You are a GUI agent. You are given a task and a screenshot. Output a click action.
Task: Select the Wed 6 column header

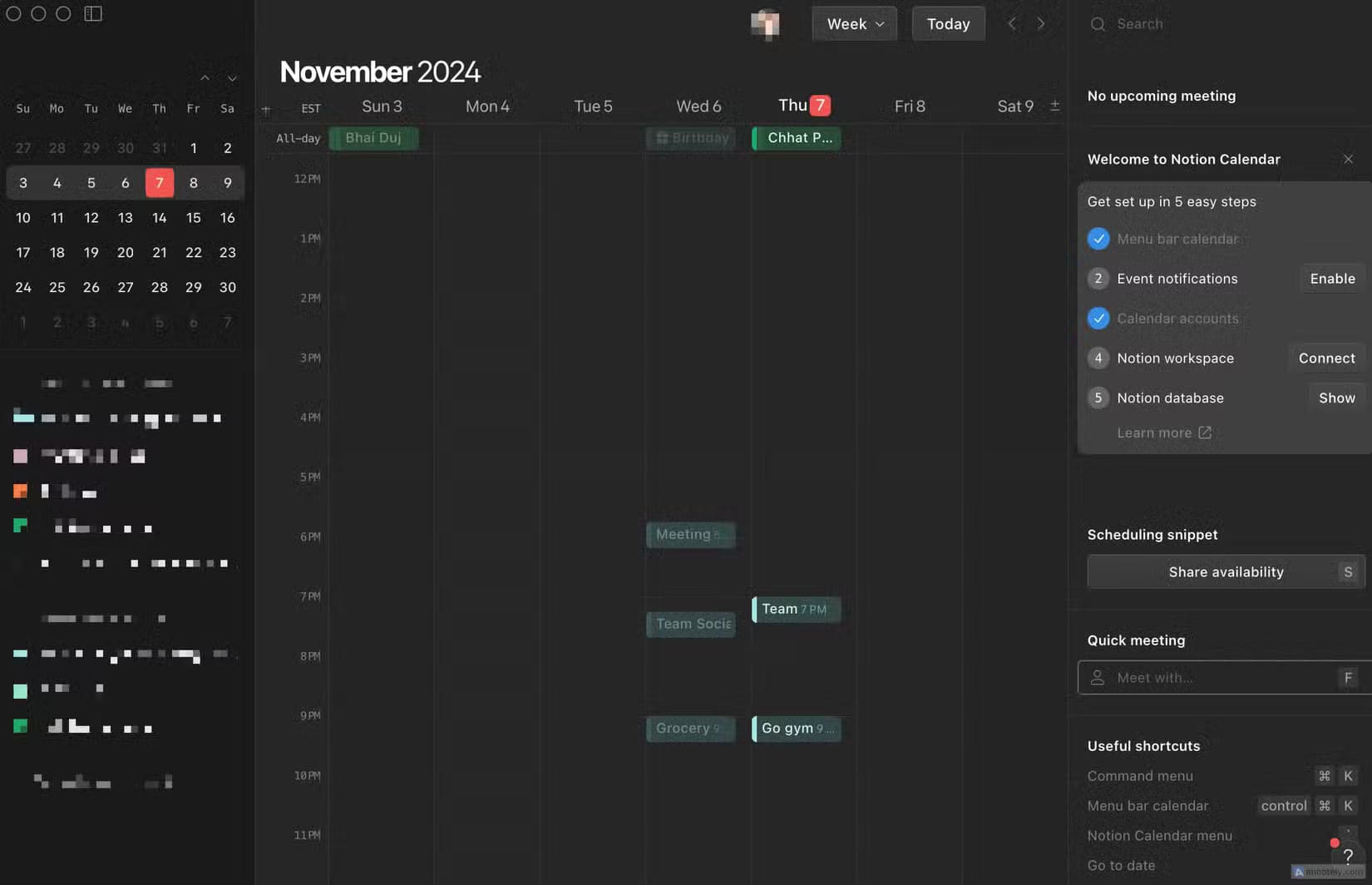(698, 106)
